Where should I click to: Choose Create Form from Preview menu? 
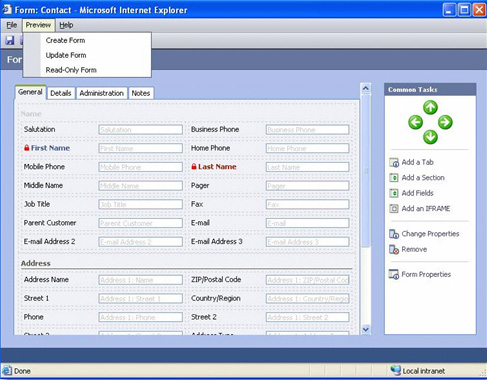(x=65, y=40)
